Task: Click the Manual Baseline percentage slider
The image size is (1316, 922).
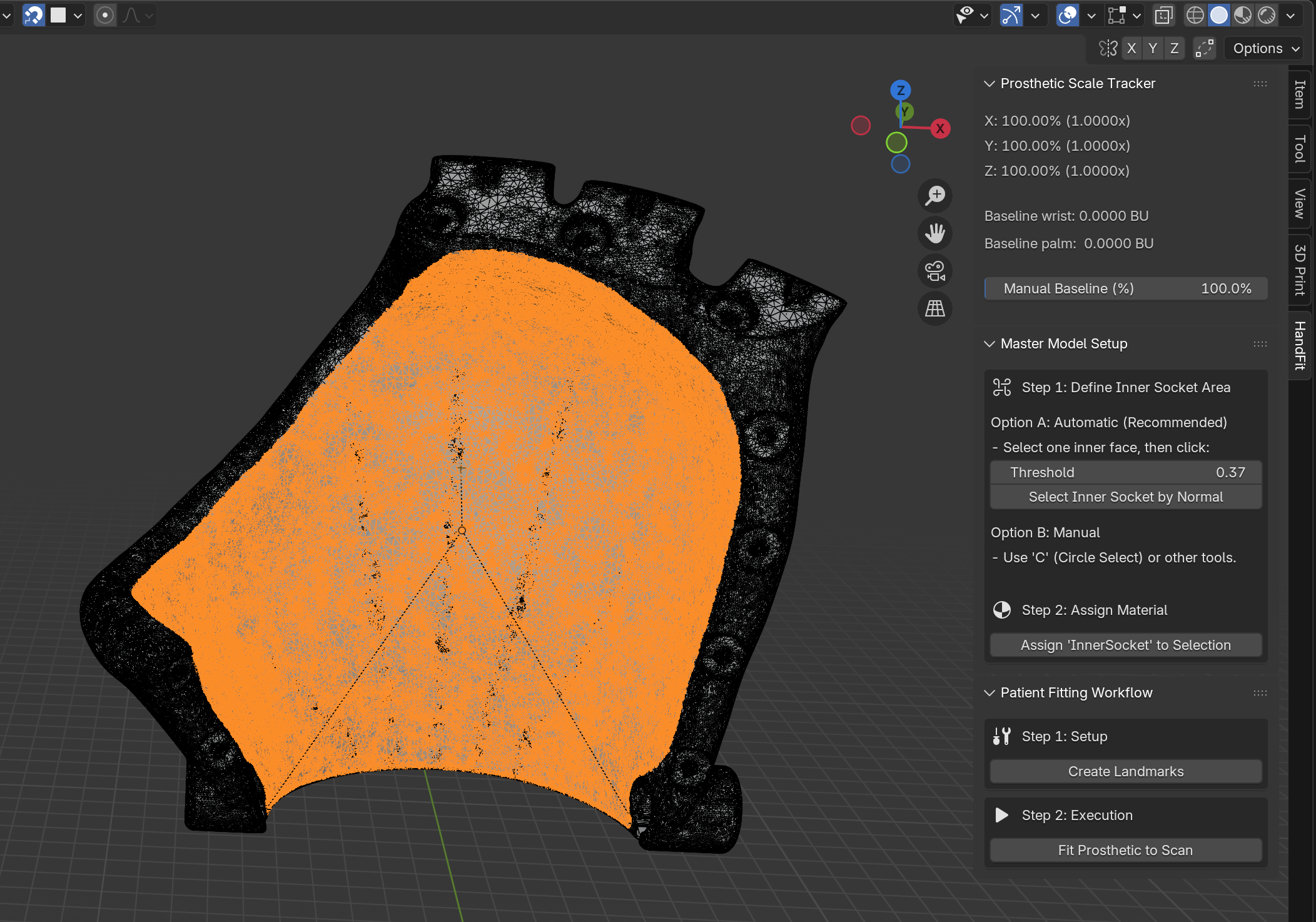Action: click(x=1125, y=288)
